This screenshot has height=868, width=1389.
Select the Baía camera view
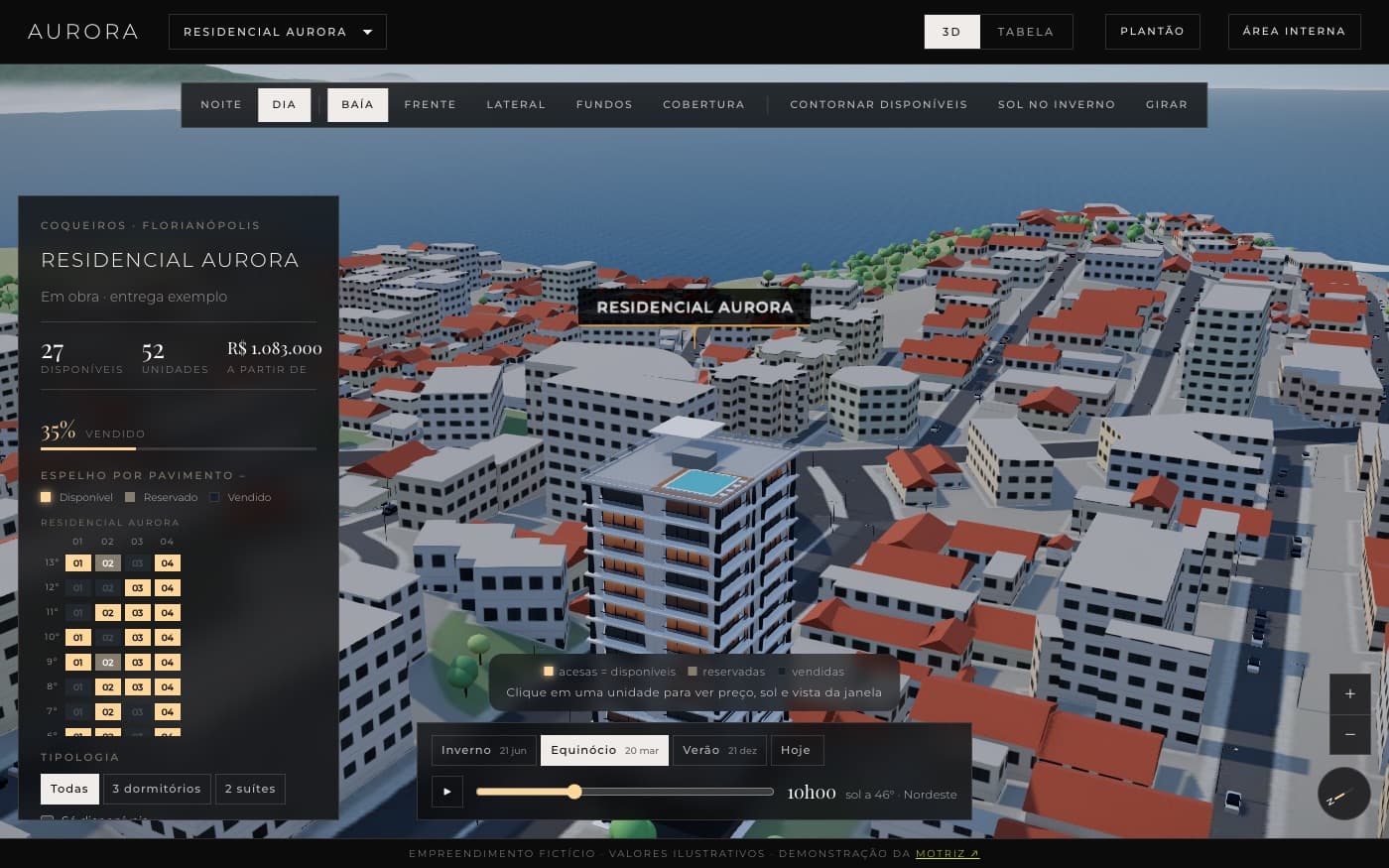[358, 104]
